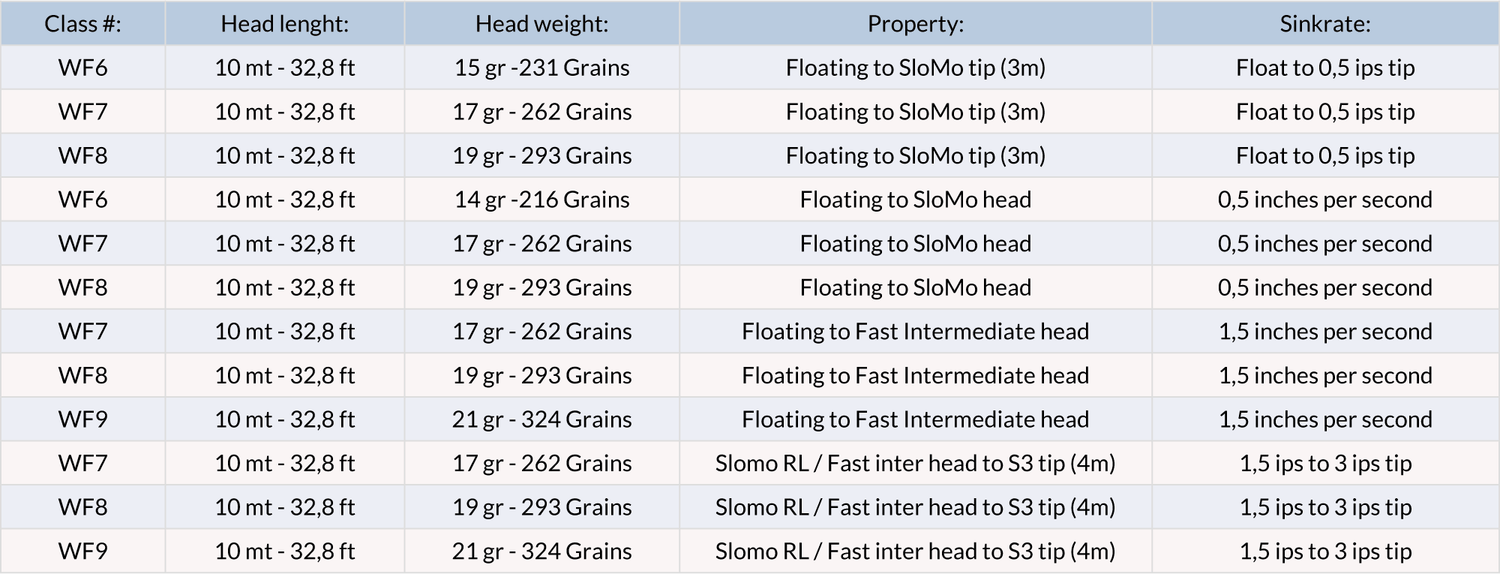This screenshot has height=574, width=1500.
Task: Select SloMo tip property in first WF6 row
Action: [x=915, y=68]
